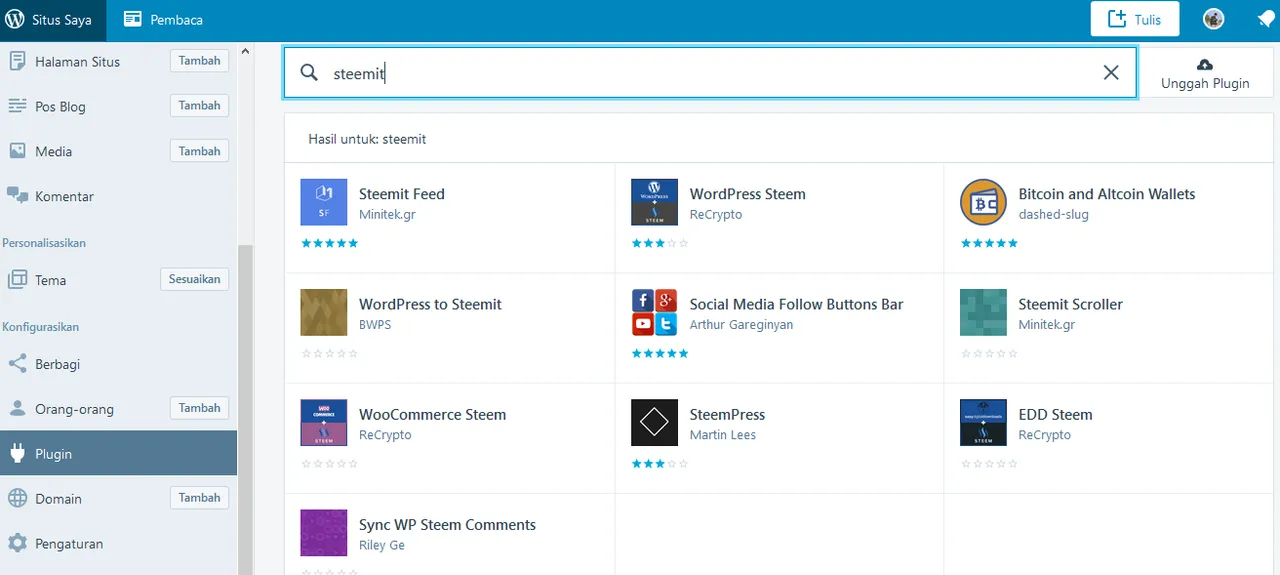Viewport: 1280px width, 575px height.
Task: Click the search magnifier icon
Action: pos(309,73)
